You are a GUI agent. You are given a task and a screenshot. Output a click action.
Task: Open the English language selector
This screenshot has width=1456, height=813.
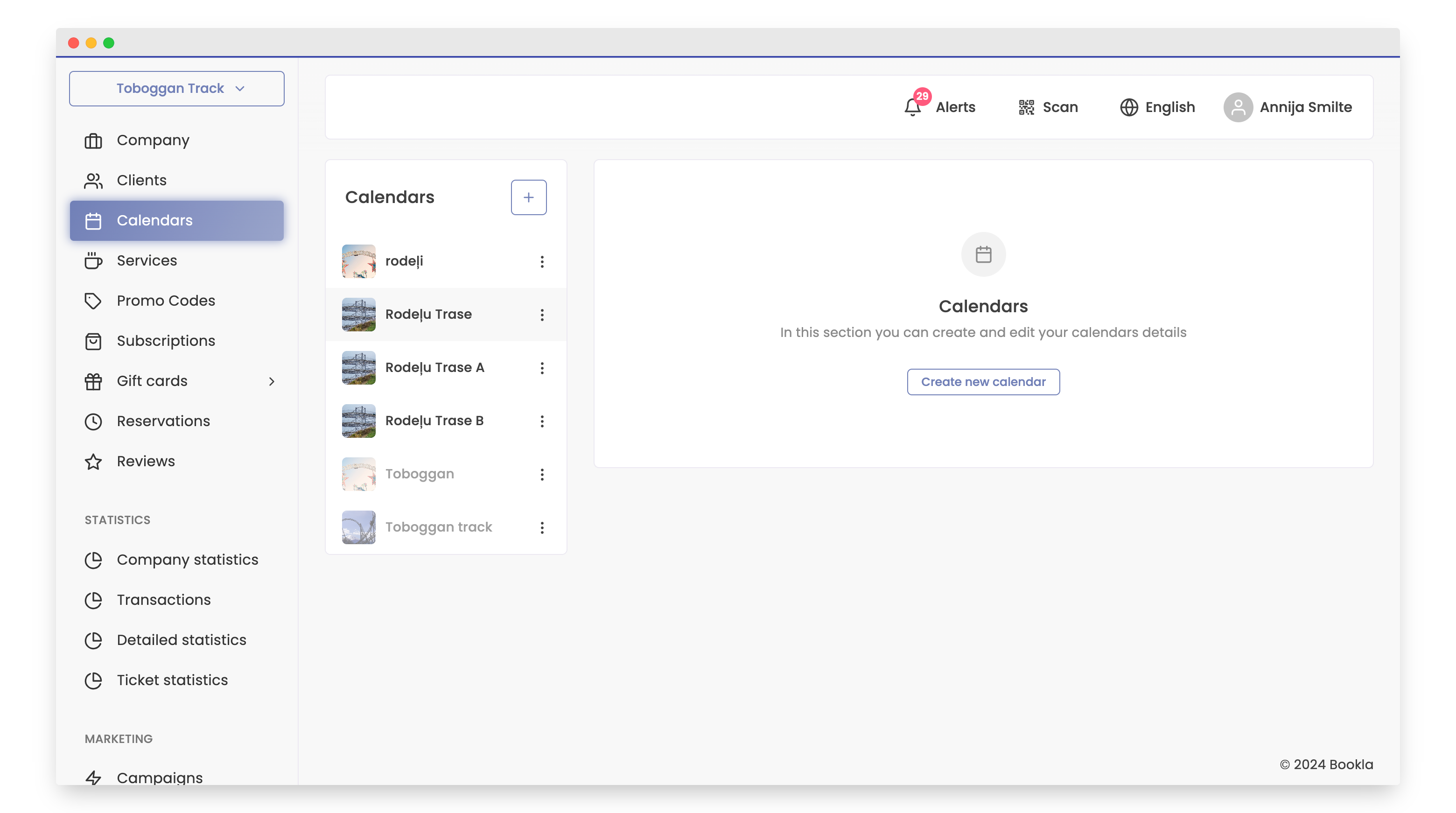point(1169,107)
